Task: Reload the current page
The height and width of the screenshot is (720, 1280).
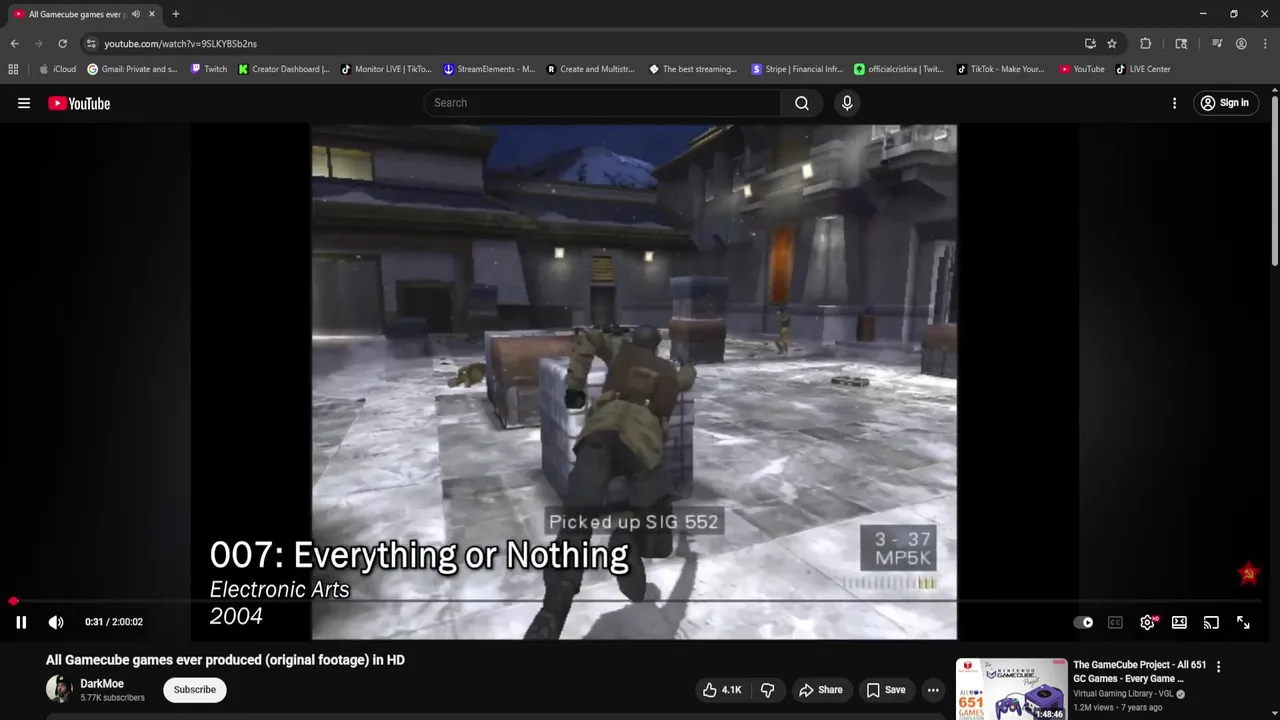Action: click(x=62, y=44)
